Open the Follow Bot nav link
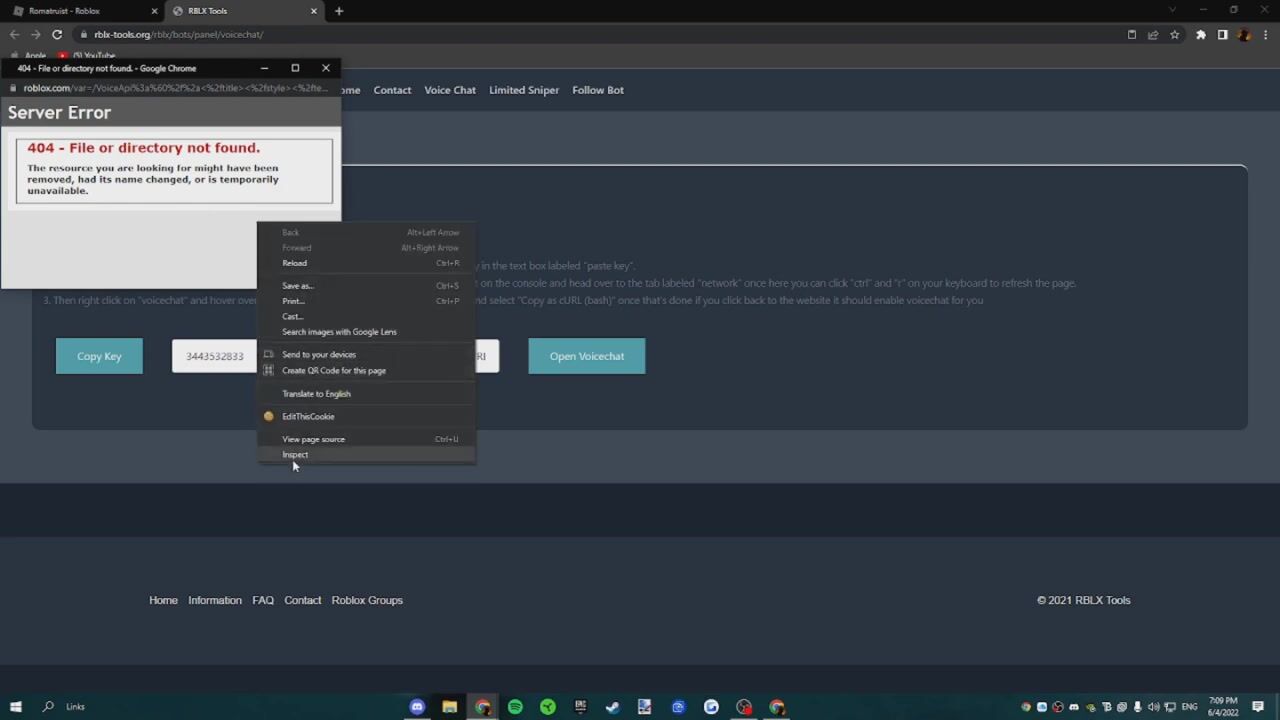 pos(598,90)
